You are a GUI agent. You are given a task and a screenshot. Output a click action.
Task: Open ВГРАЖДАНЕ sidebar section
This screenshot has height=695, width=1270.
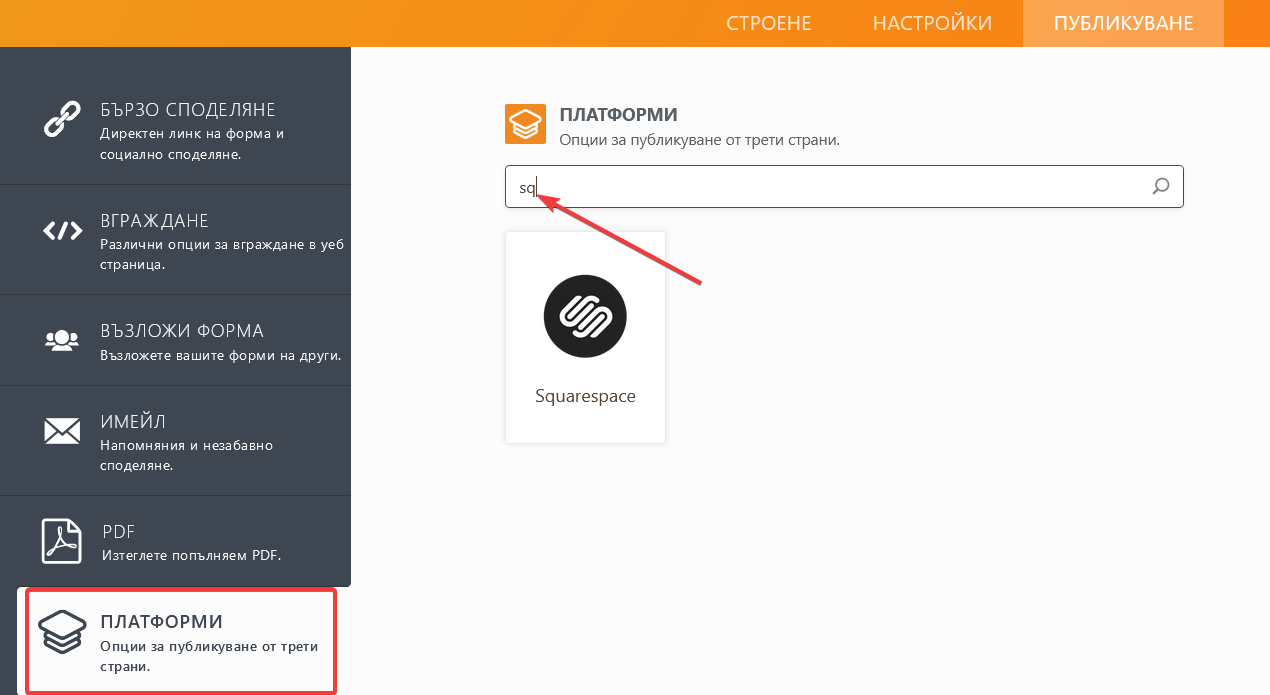(154, 221)
